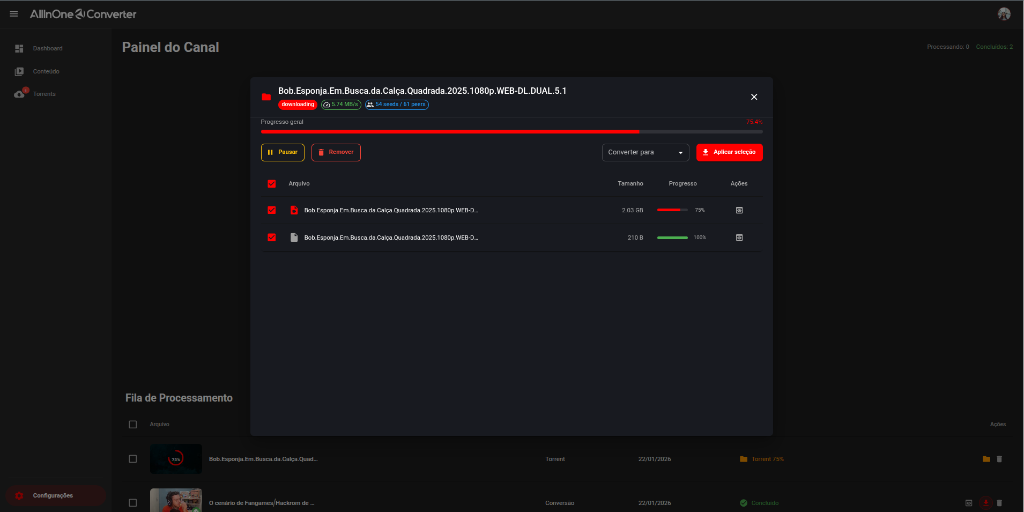Click the action icon for the 2.03 GB file
This screenshot has width=1024, height=512.
tap(739, 210)
